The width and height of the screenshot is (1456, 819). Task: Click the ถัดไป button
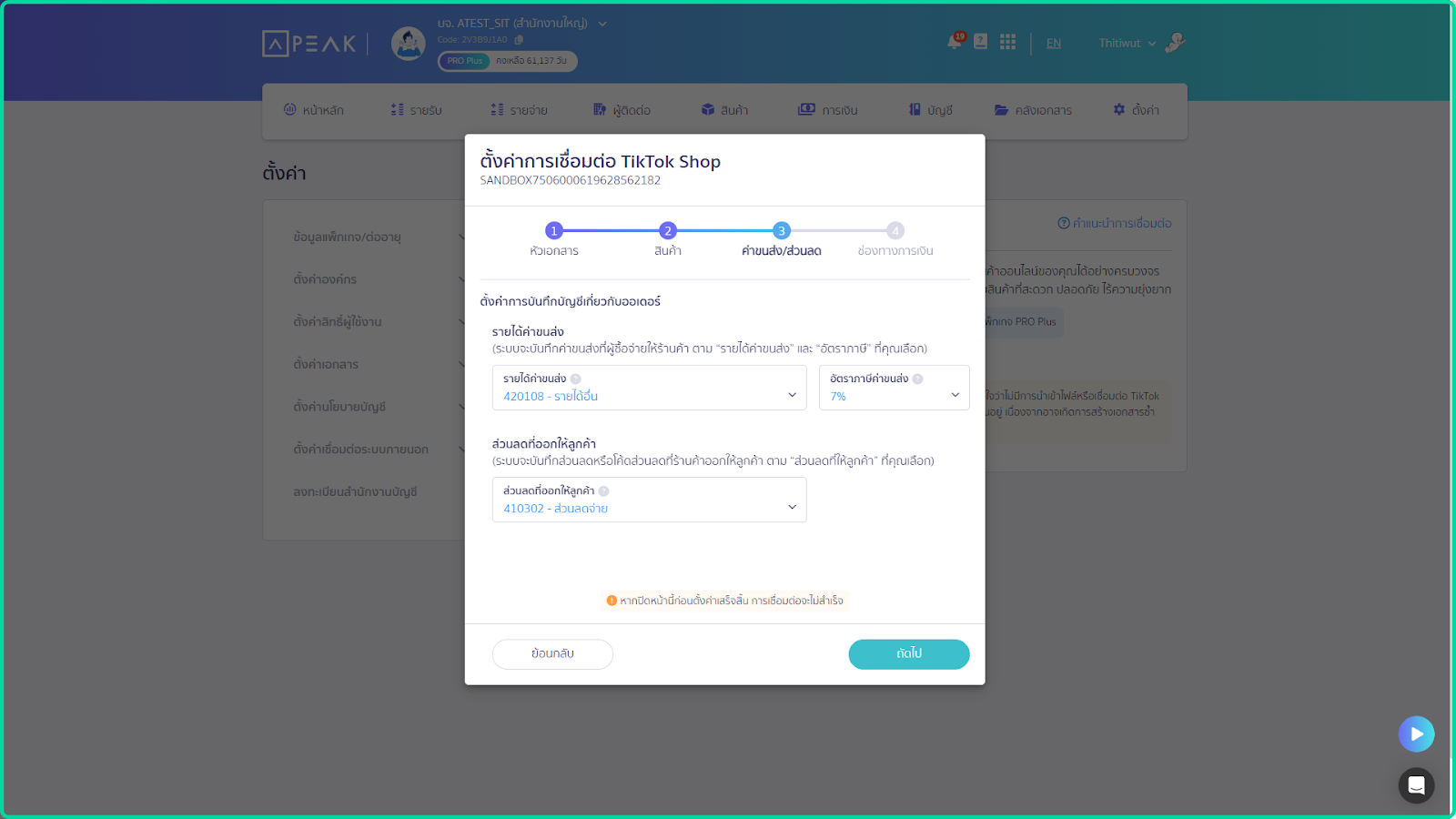[909, 654]
